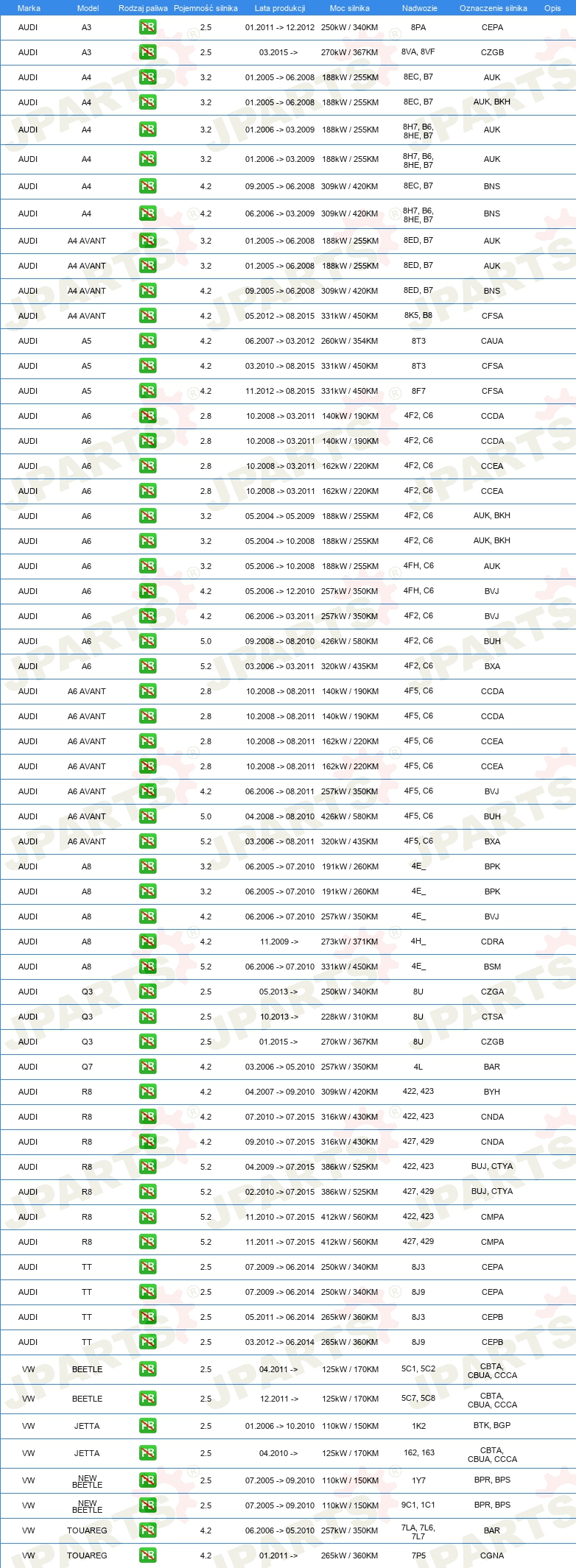Click the petrol icon in the A8 BSM row
Viewport: 576px width, 1568px height.
[147, 967]
